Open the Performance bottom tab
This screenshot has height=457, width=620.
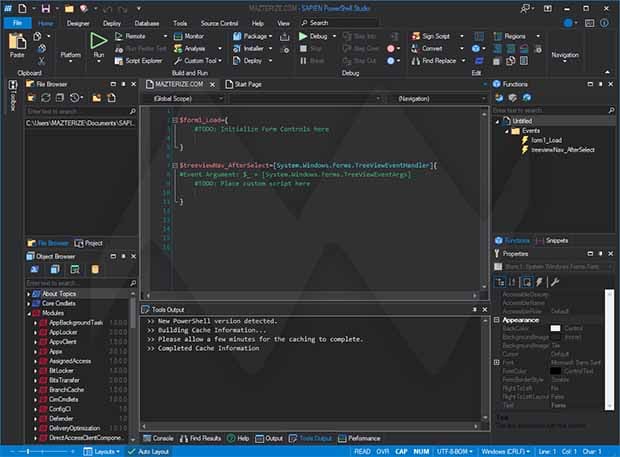click(x=359, y=438)
